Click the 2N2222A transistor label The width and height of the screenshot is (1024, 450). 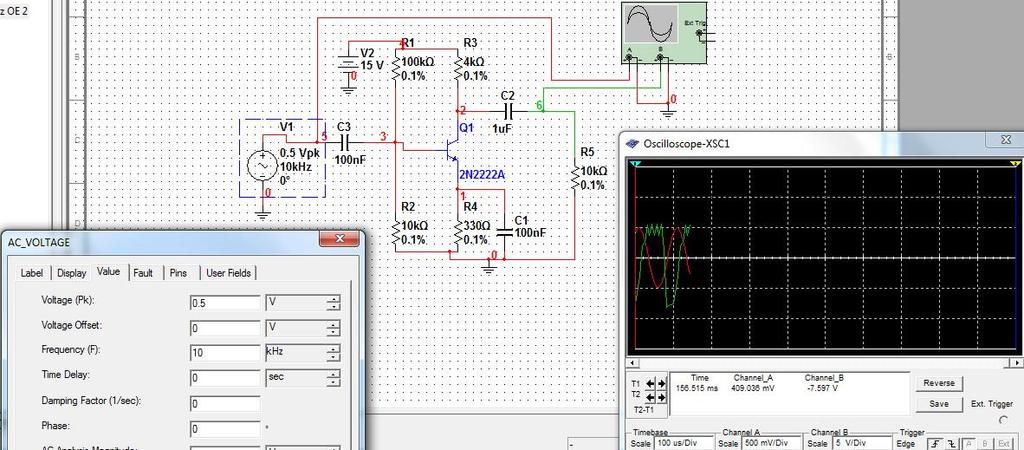coord(482,175)
